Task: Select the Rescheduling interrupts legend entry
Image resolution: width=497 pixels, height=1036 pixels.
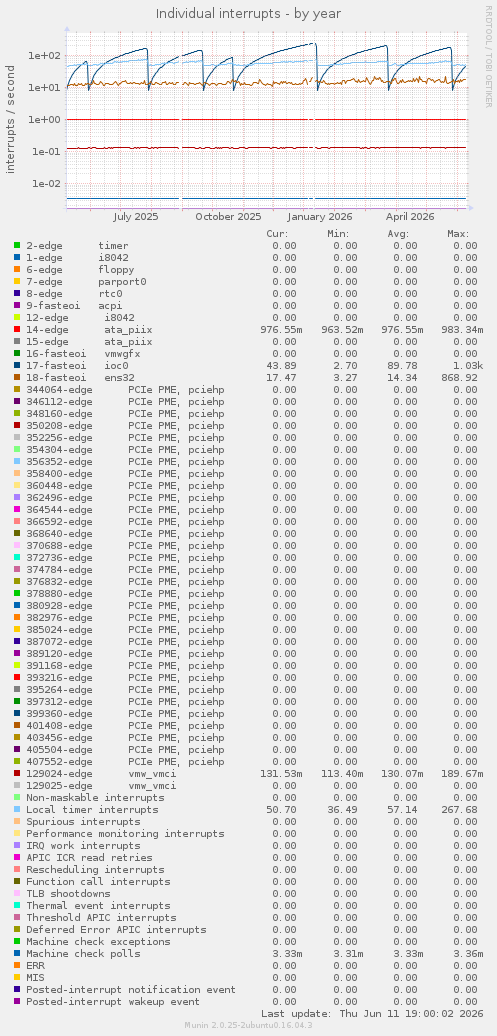Action: pyautogui.click(x=95, y=870)
